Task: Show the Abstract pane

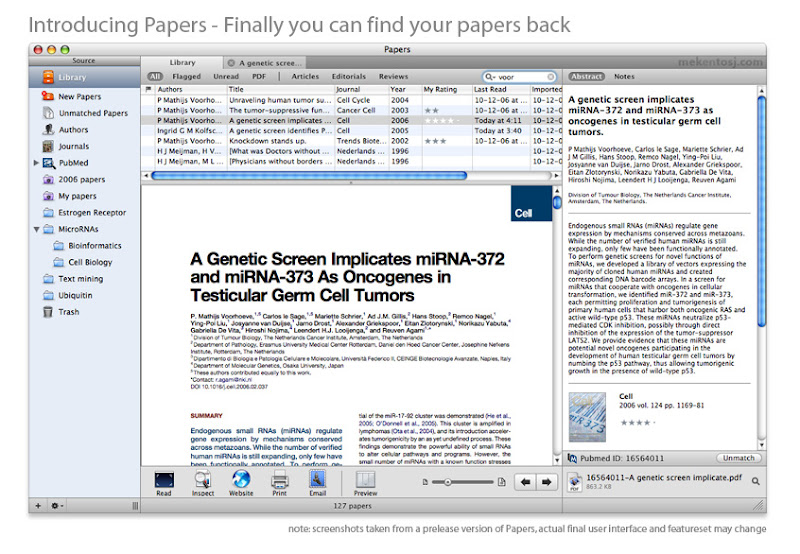Action: [586, 77]
